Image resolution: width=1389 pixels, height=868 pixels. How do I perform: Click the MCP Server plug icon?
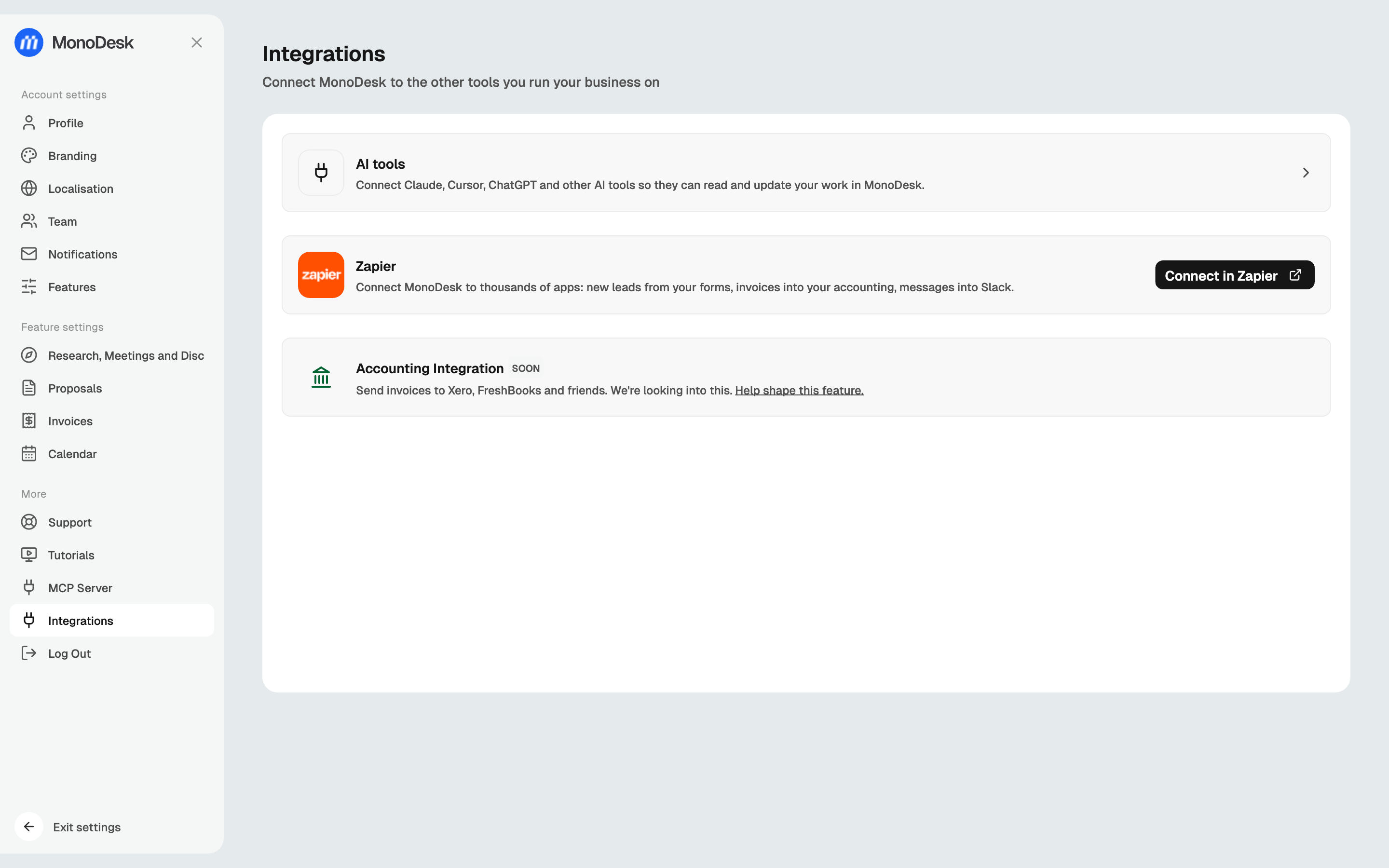[x=29, y=587]
